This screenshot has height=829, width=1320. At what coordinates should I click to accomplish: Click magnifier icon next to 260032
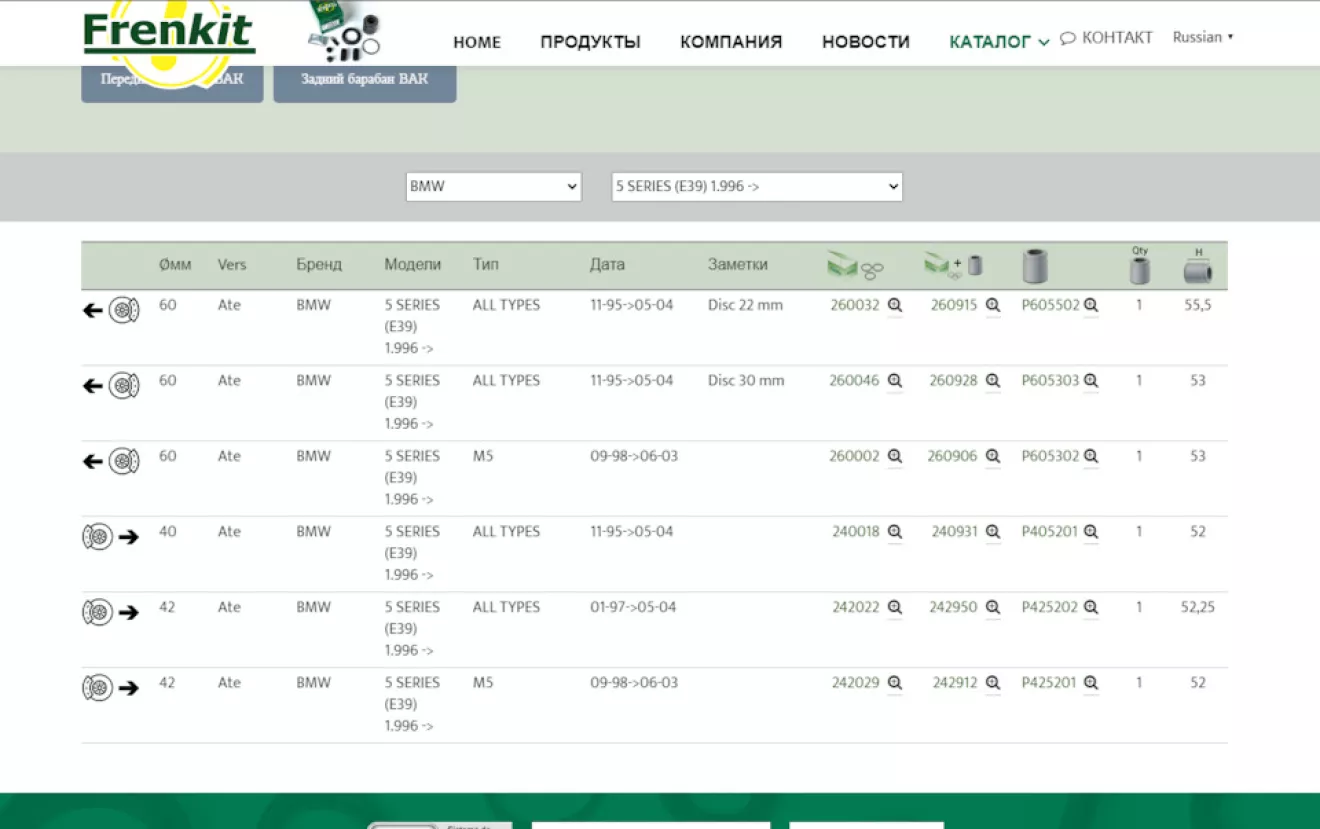[x=895, y=305]
